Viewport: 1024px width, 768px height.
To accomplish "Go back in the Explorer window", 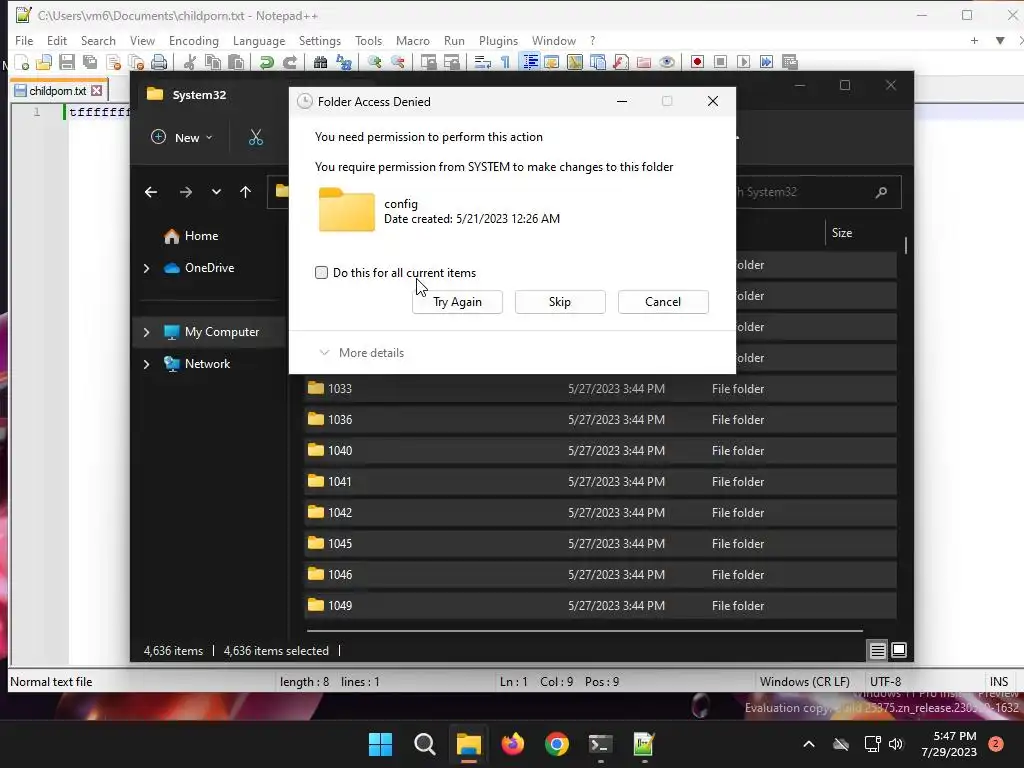I will pyautogui.click(x=151, y=192).
